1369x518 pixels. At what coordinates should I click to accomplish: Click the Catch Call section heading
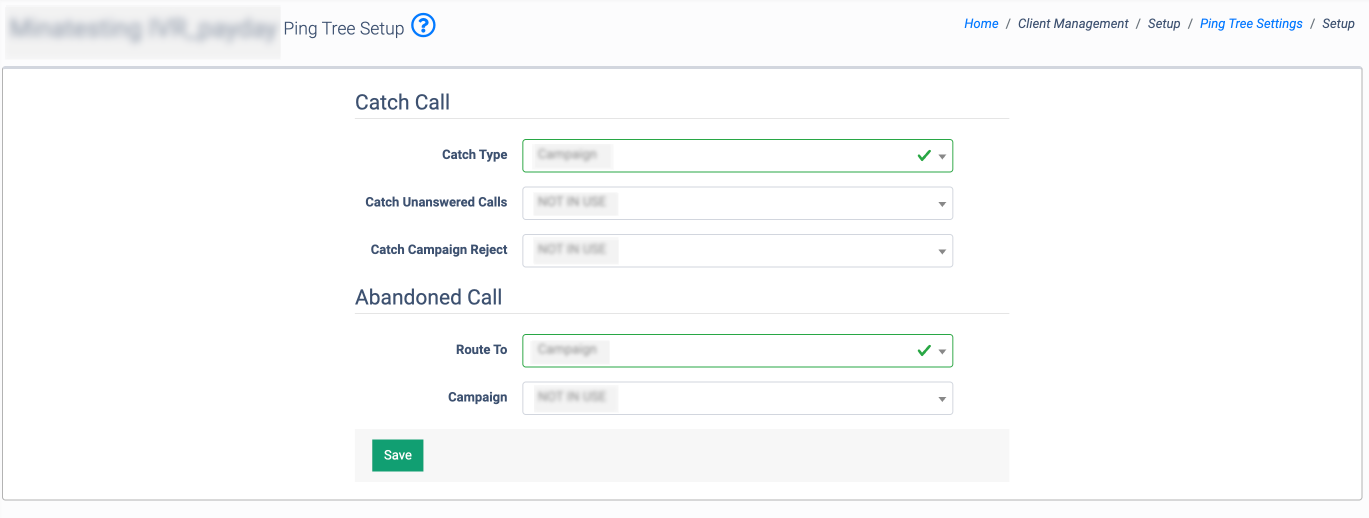(x=402, y=102)
